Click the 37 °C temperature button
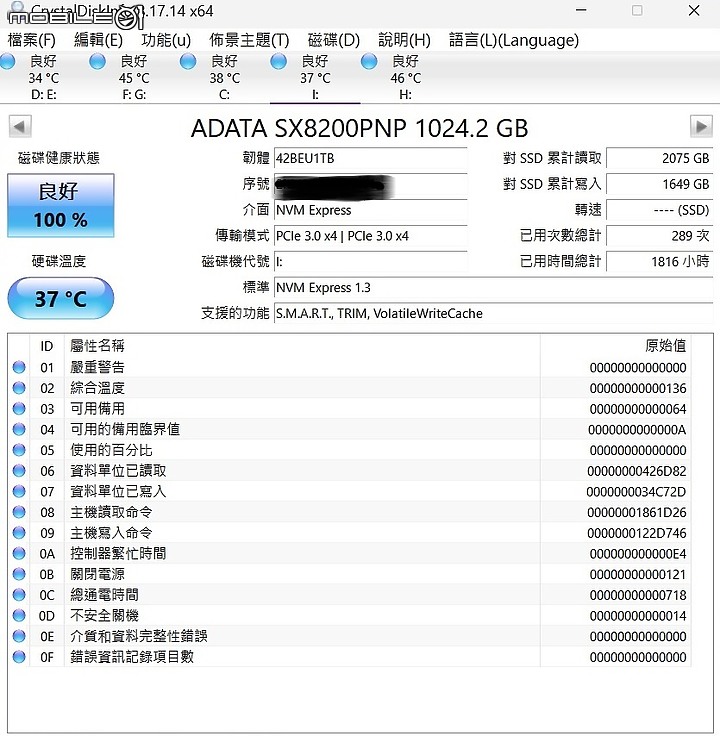Viewport: 720px width, 736px height. (61, 299)
